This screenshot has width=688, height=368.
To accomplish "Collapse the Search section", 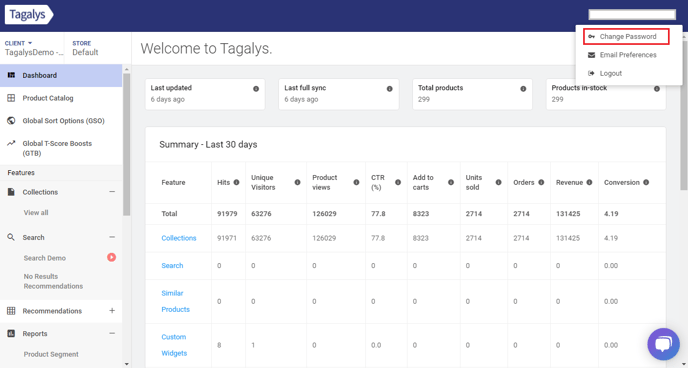I will click(x=112, y=237).
